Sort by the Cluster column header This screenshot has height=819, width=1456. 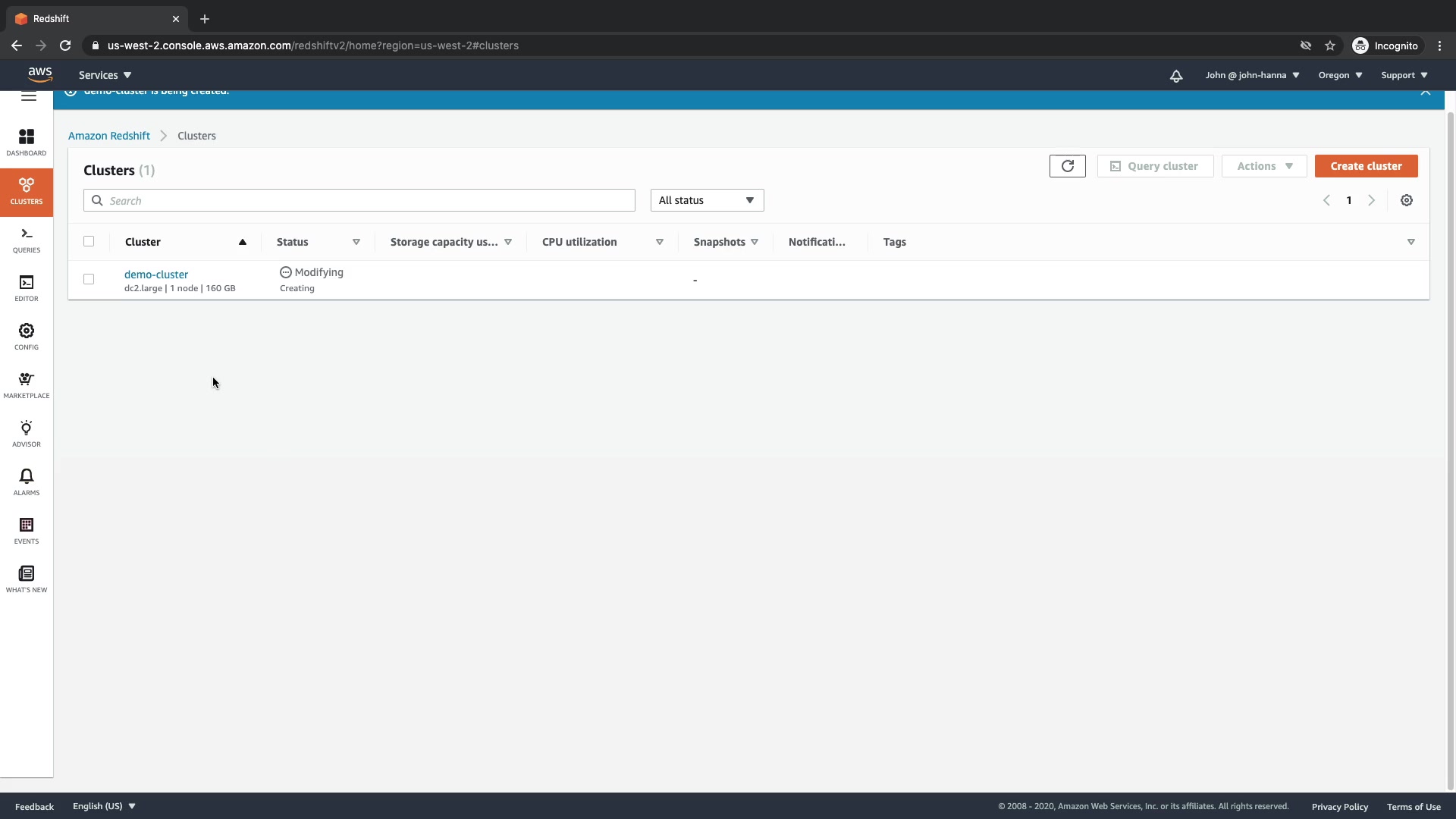coord(143,242)
